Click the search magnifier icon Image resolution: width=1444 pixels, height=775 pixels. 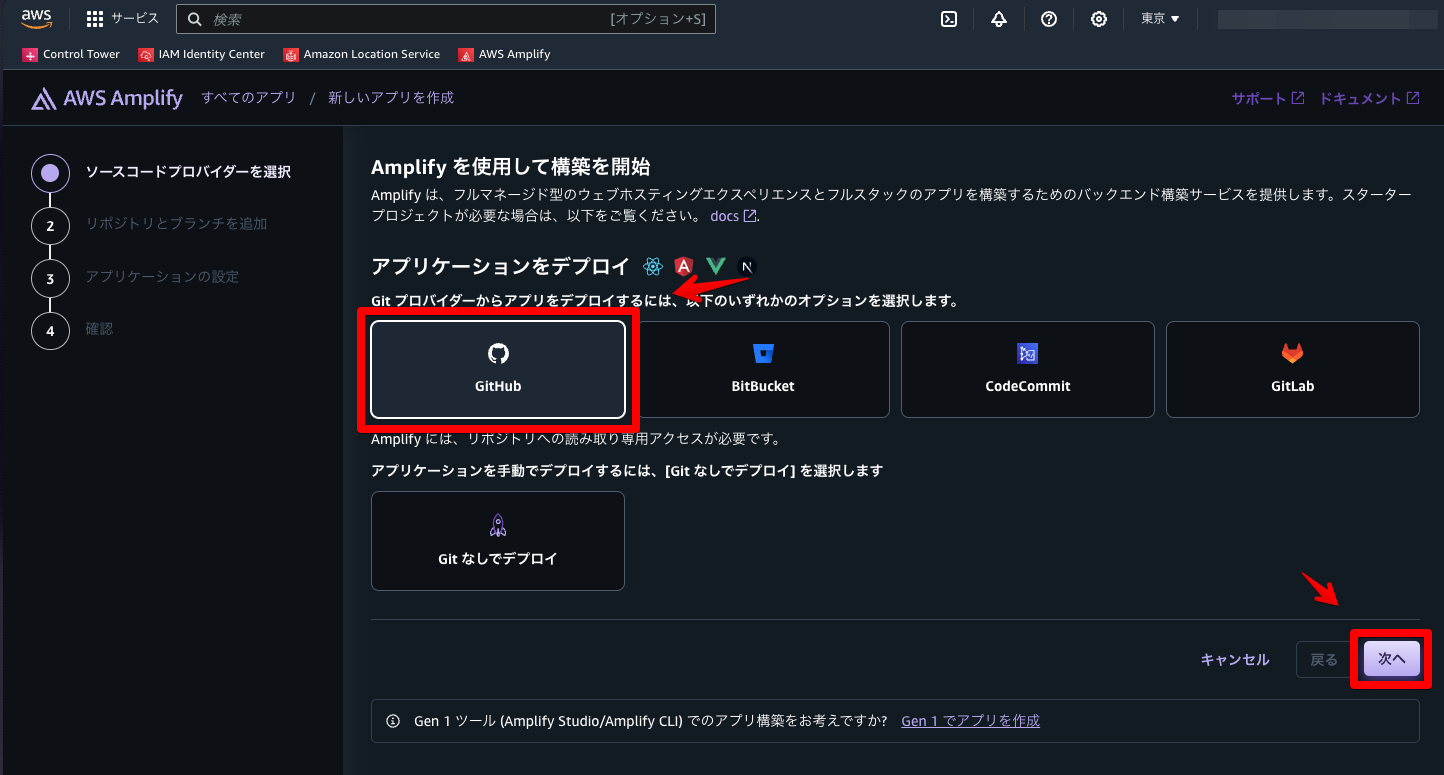tap(195, 19)
